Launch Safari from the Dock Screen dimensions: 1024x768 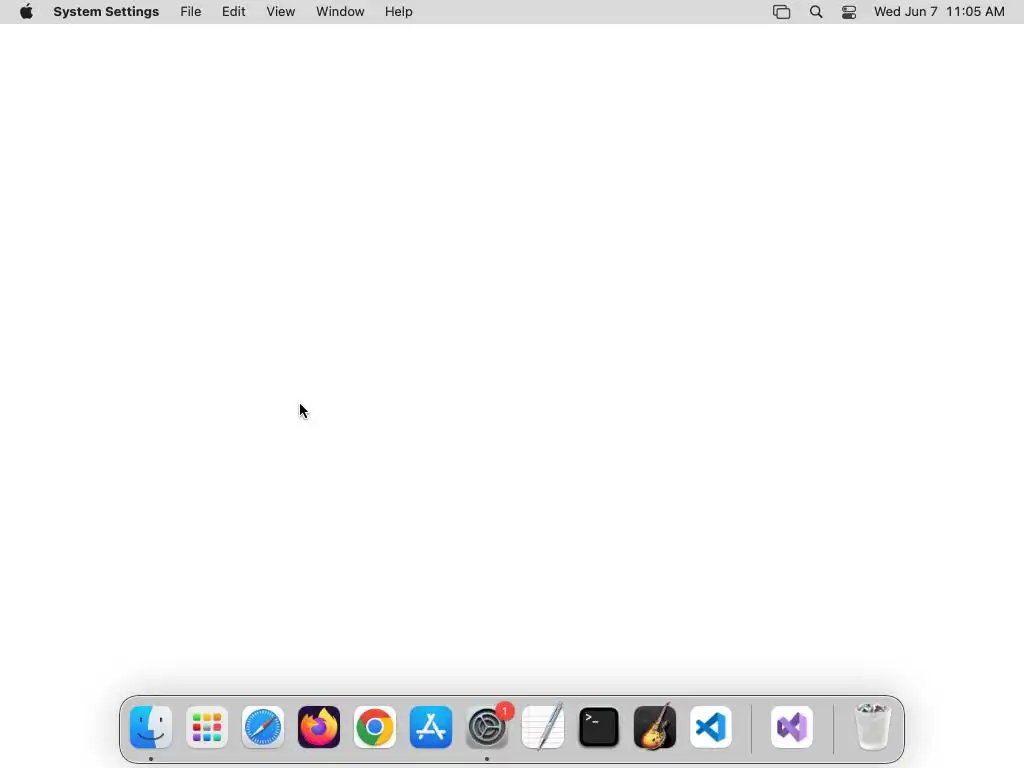[263, 727]
